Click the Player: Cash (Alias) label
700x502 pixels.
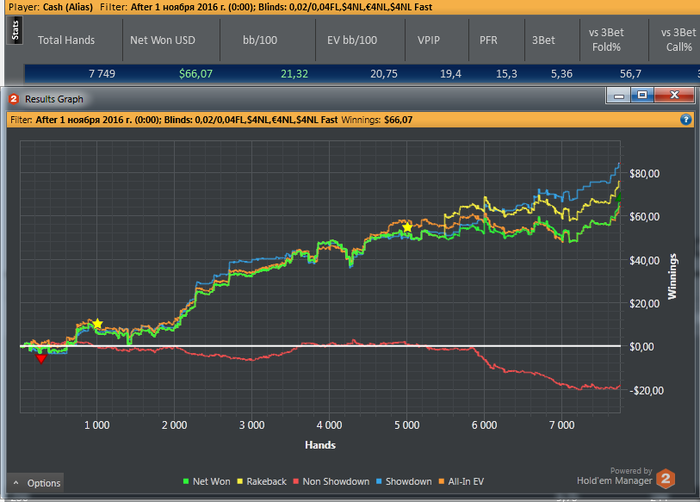pyautogui.click(x=50, y=7)
